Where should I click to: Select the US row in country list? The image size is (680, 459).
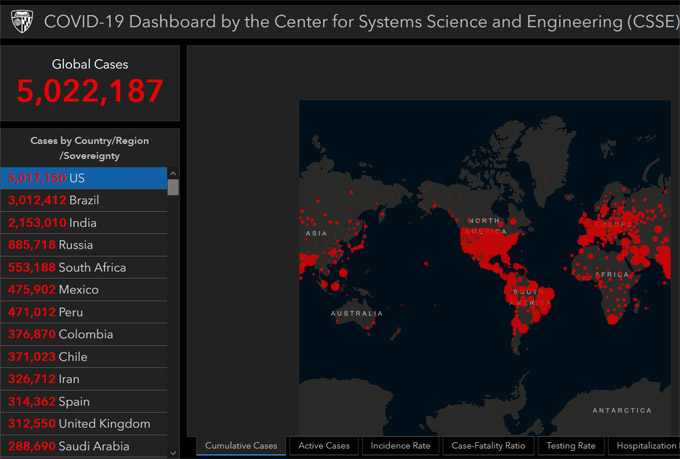pos(84,178)
